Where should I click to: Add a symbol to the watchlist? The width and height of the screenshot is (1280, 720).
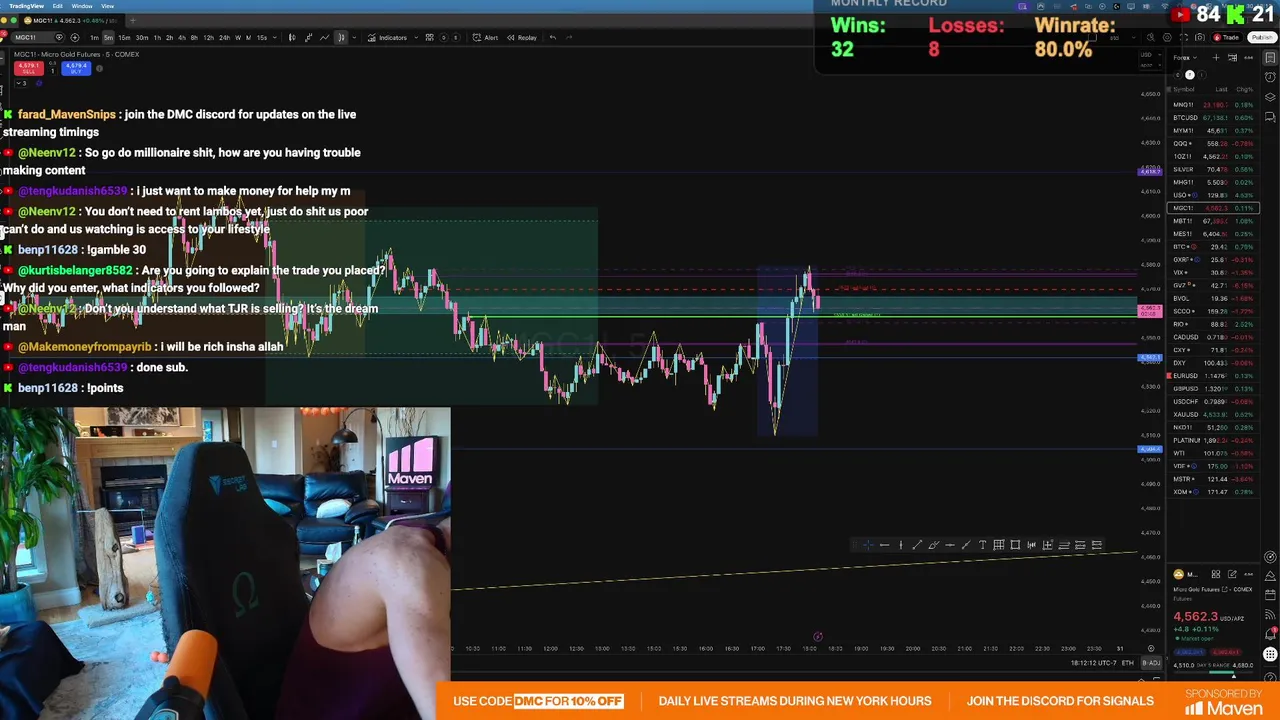pos(1216,58)
